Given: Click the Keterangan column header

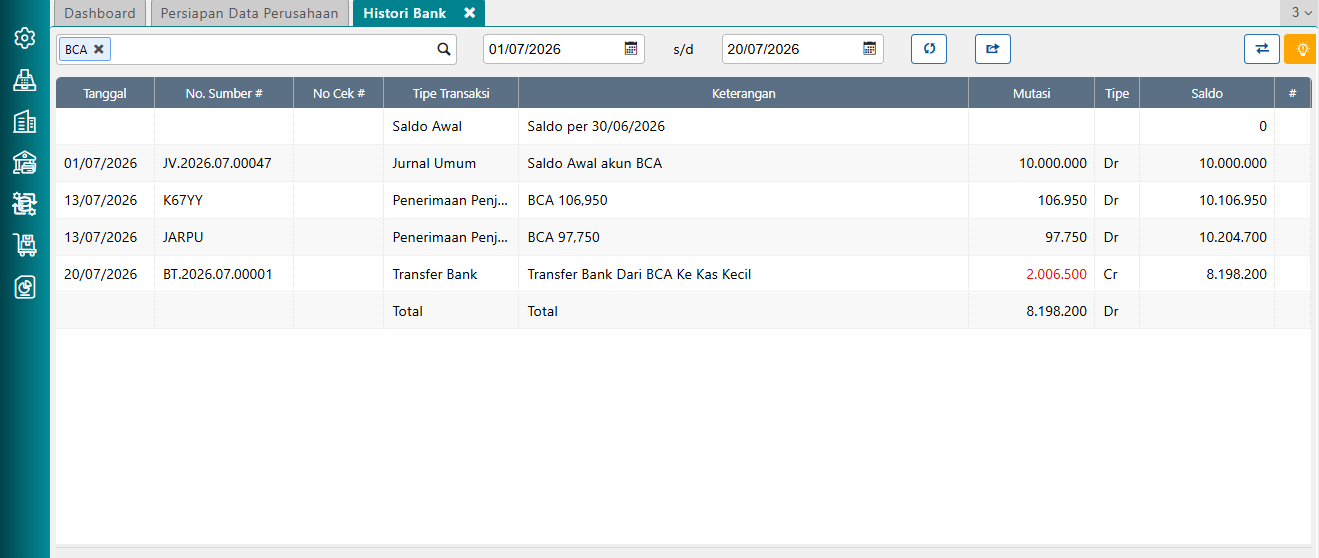Looking at the screenshot, I should [x=743, y=93].
